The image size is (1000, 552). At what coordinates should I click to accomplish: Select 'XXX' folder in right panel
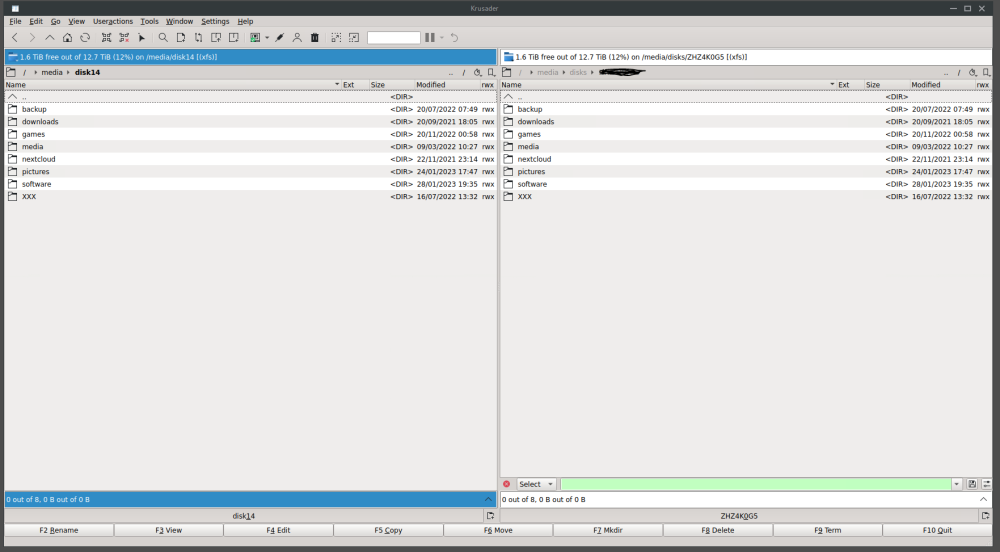[x=746, y=196]
